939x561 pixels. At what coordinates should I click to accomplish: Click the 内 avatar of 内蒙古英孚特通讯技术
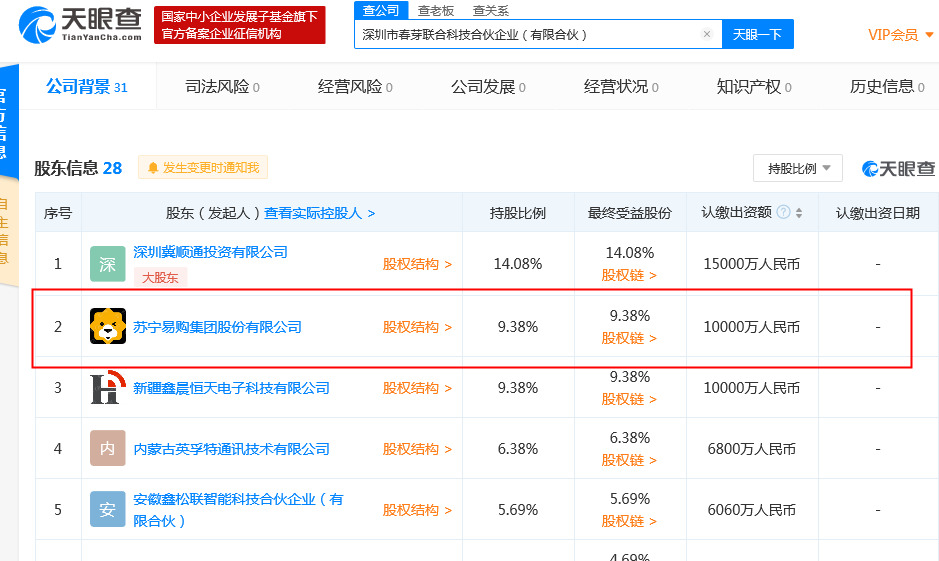coord(108,448)
